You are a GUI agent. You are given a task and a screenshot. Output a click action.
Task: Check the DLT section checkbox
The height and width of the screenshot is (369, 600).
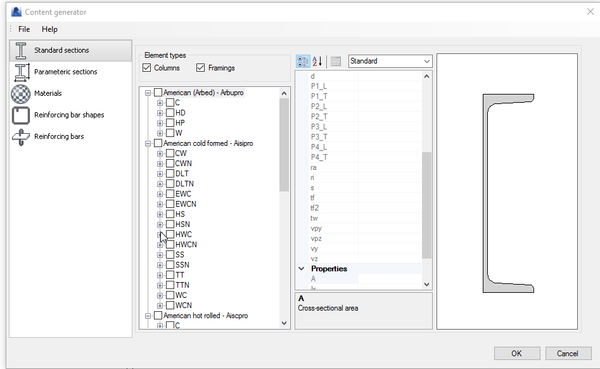click(170, 174)
